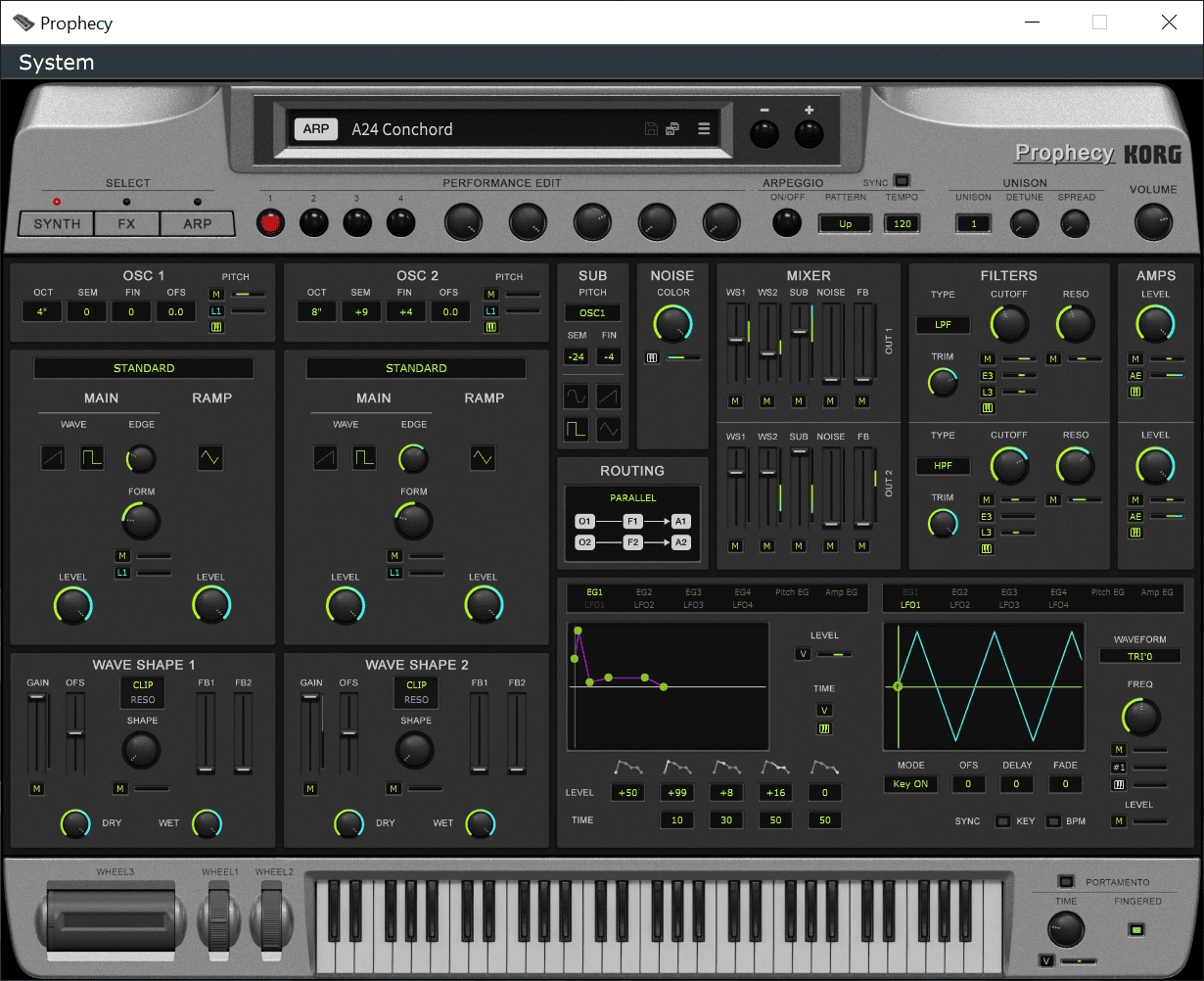The image size is (1204, 981).
Task: Click the master VOLUME knob
Action: (1153, 222)
